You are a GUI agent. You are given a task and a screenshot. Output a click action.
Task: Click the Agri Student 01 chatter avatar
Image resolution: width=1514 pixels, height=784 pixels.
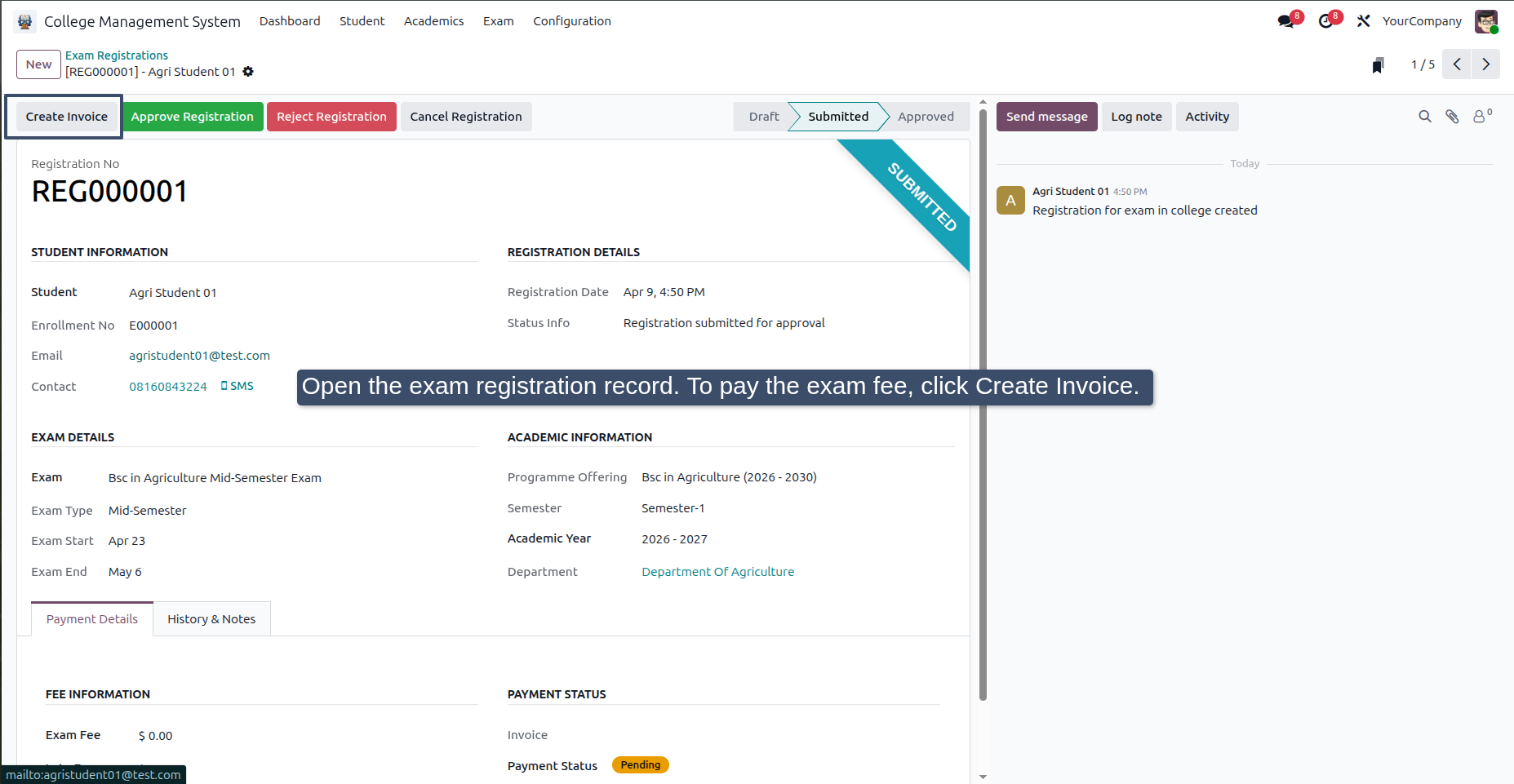1010,200
